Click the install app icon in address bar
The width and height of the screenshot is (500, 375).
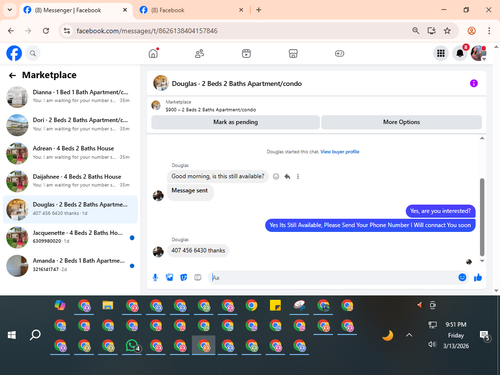[x=432, y=31]
